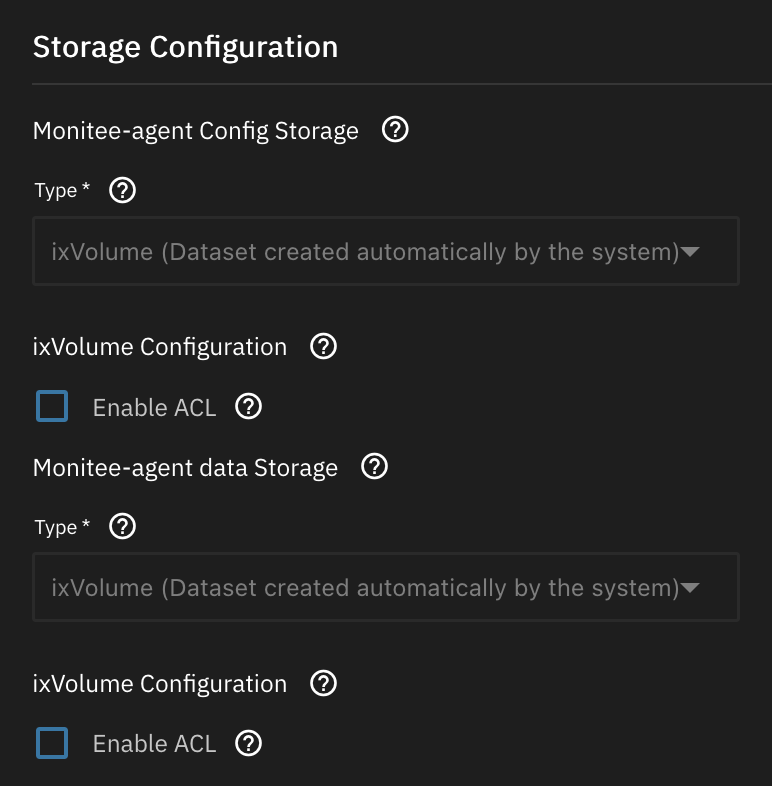Show help tooltip for Config Storage Type
The width and height of the screenshot is (772, 786).
click(x=122, y=190)
